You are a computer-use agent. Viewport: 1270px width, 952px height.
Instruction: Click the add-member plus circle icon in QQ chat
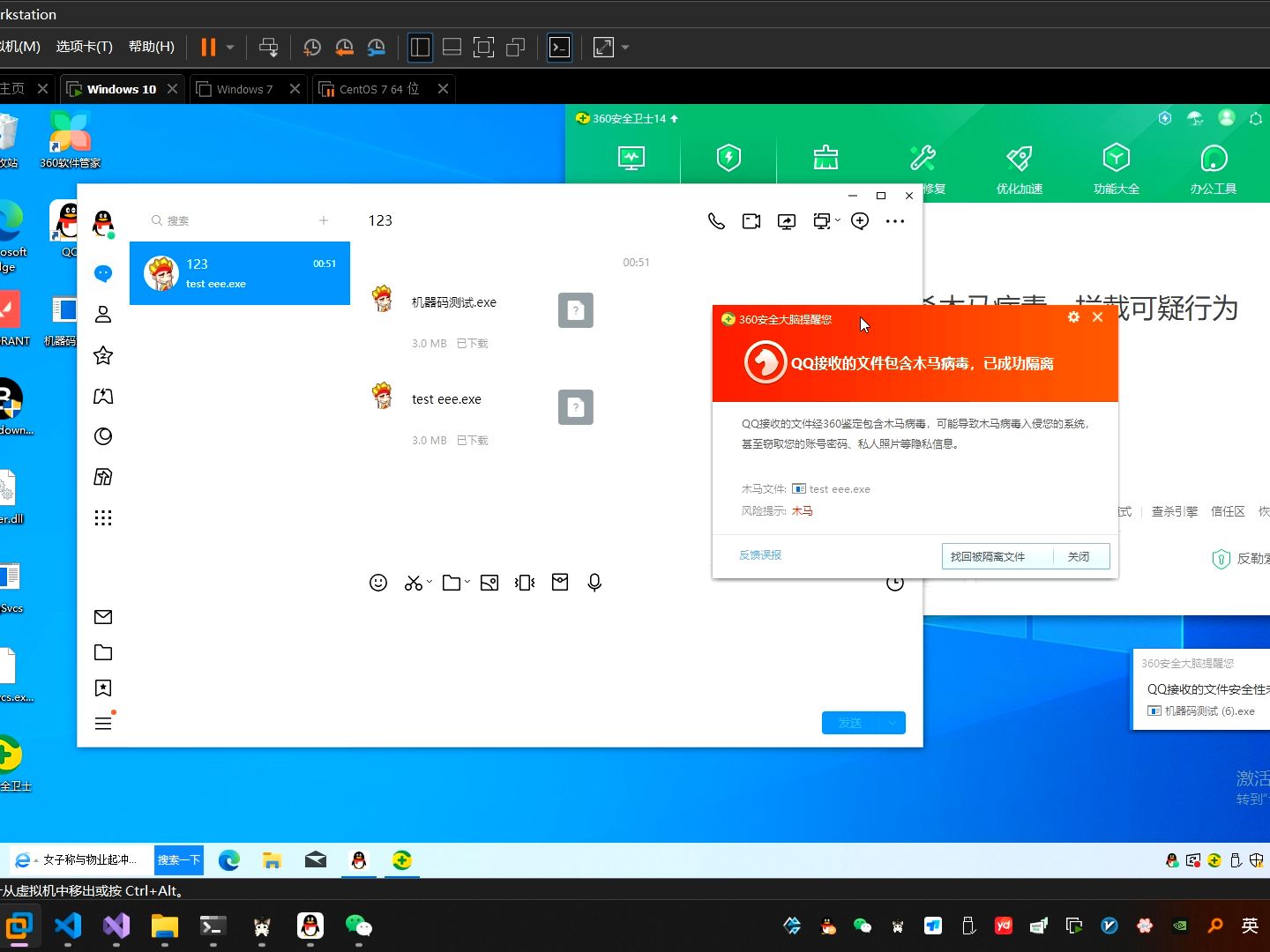click(860, 221)
